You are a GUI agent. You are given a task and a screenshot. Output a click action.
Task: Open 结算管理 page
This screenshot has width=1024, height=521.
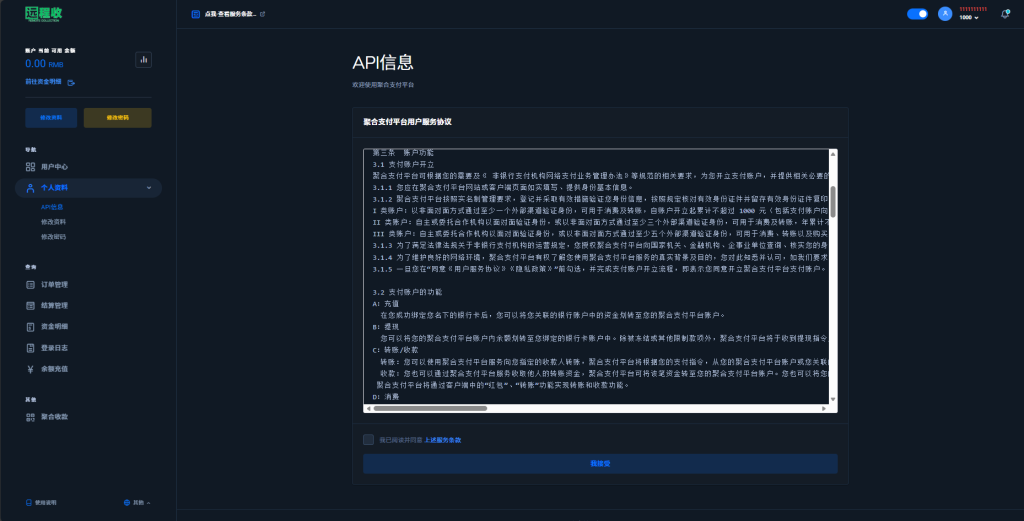coord(54,306)
